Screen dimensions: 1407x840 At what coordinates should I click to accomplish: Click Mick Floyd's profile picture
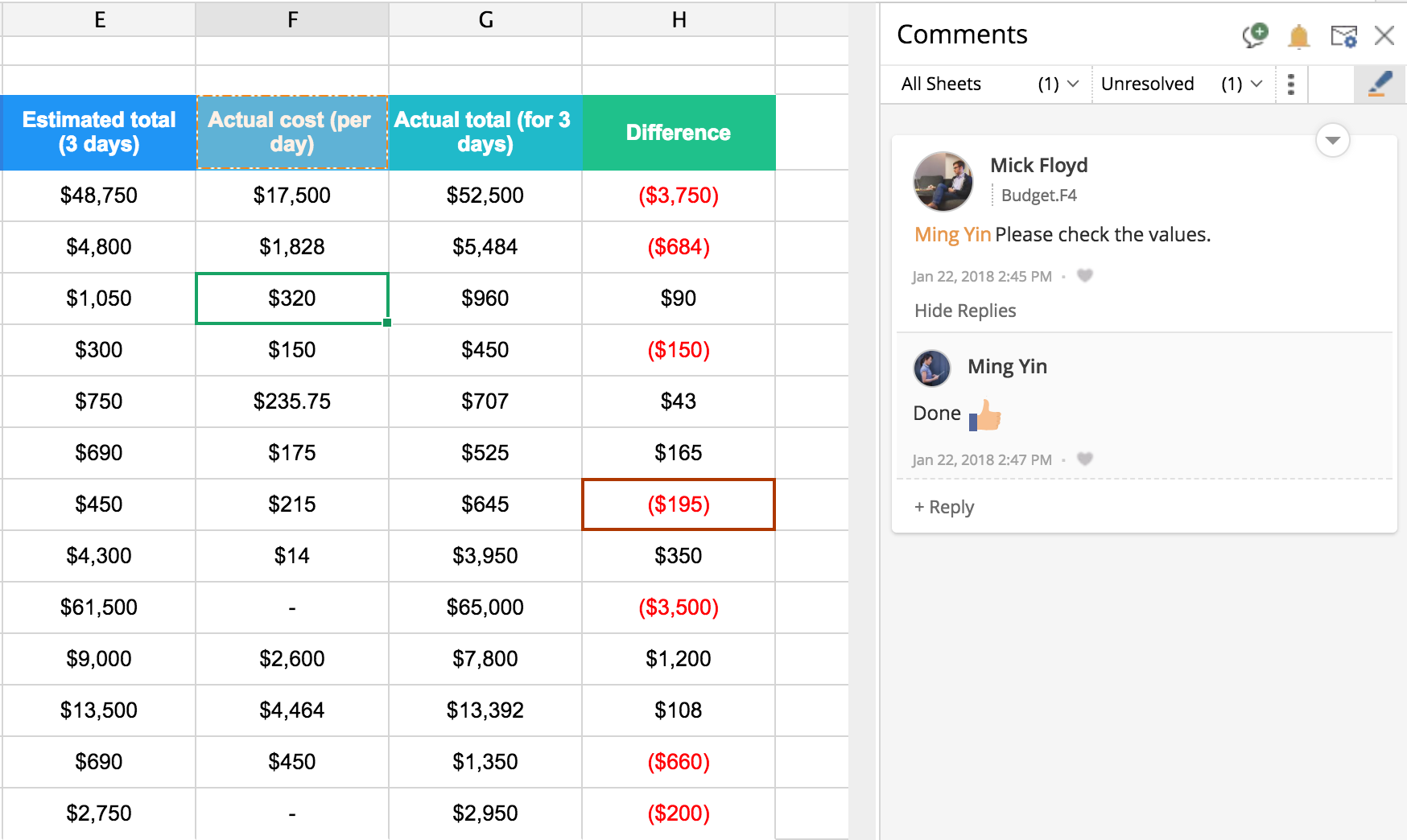pyautogui.click(x=943, y=181)
